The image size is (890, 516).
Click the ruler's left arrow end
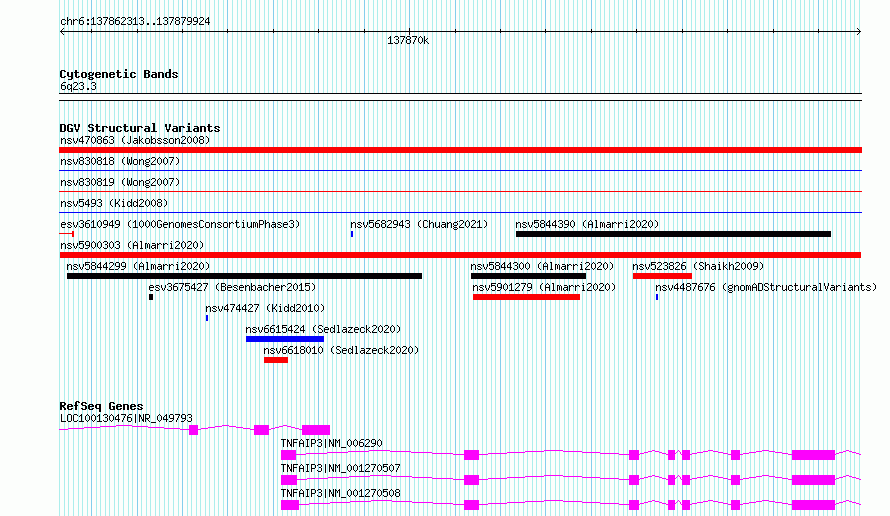[62, 31]
